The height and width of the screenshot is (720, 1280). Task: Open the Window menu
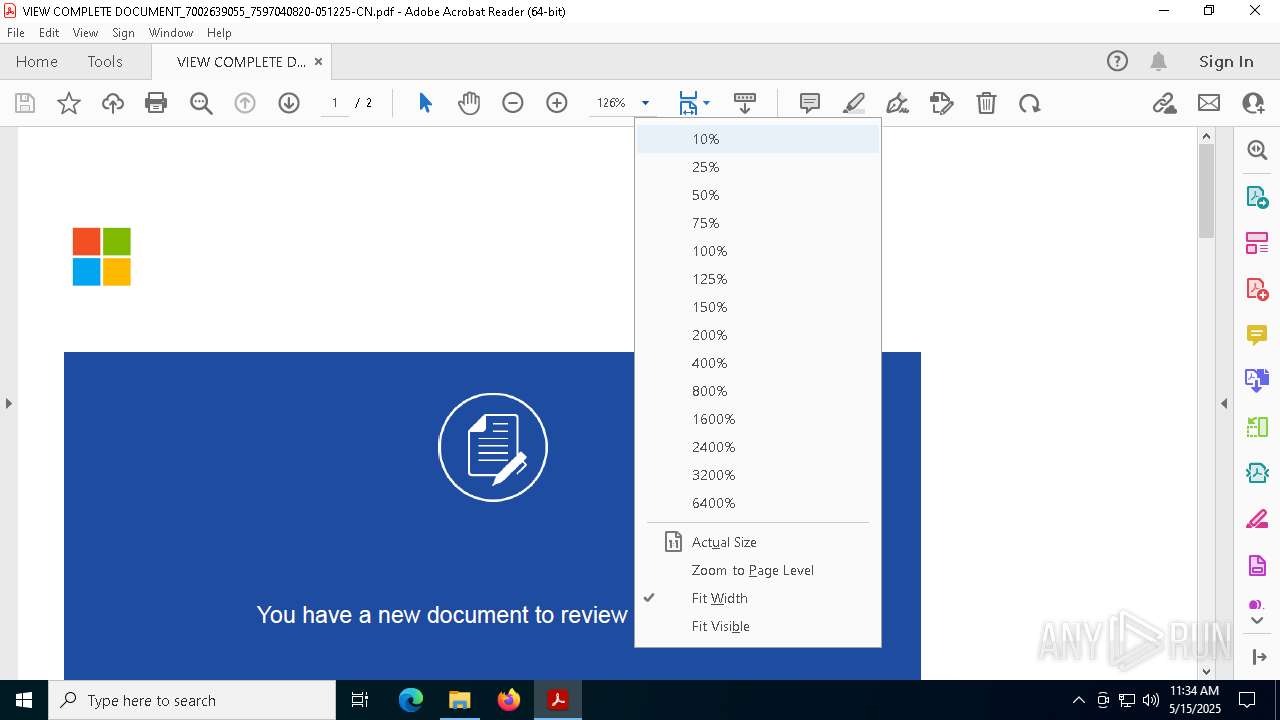(x=171, y=33)
